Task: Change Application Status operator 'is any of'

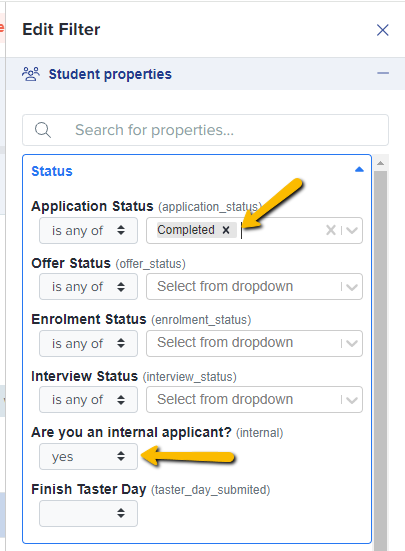Action: (88, 231)
